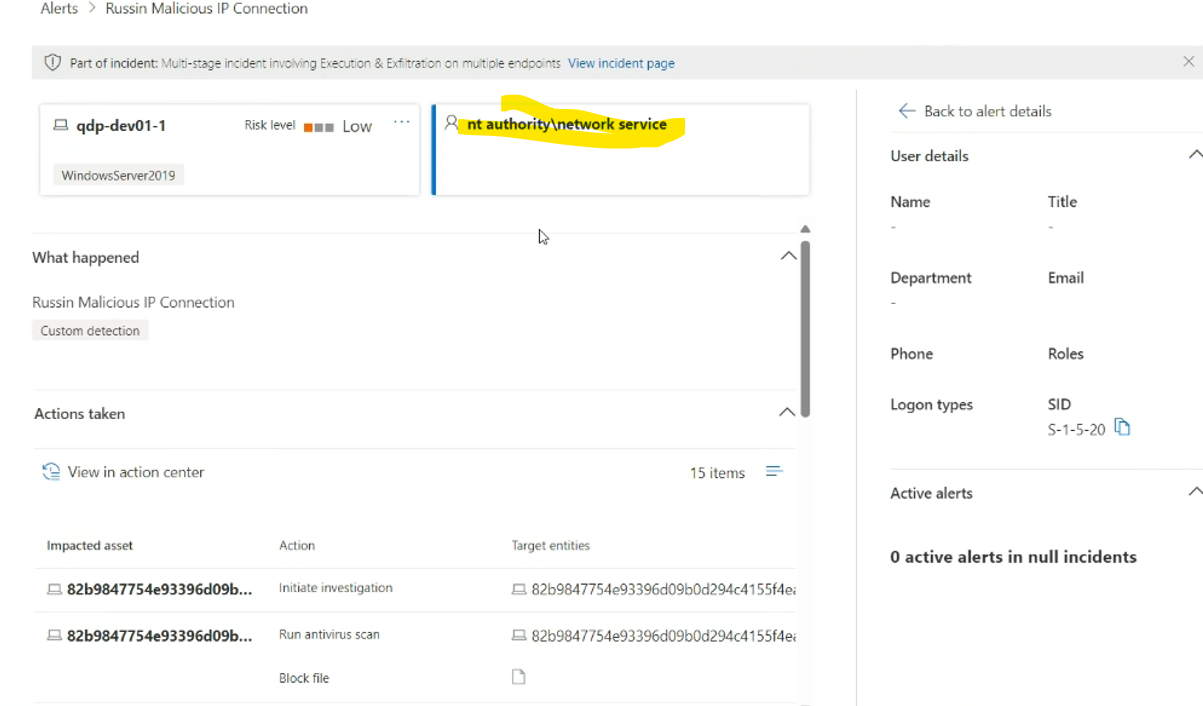The image size is (1203, 706).
Task: Open the Alerts breadcrumb link
Action: click(x=58, y=8)
